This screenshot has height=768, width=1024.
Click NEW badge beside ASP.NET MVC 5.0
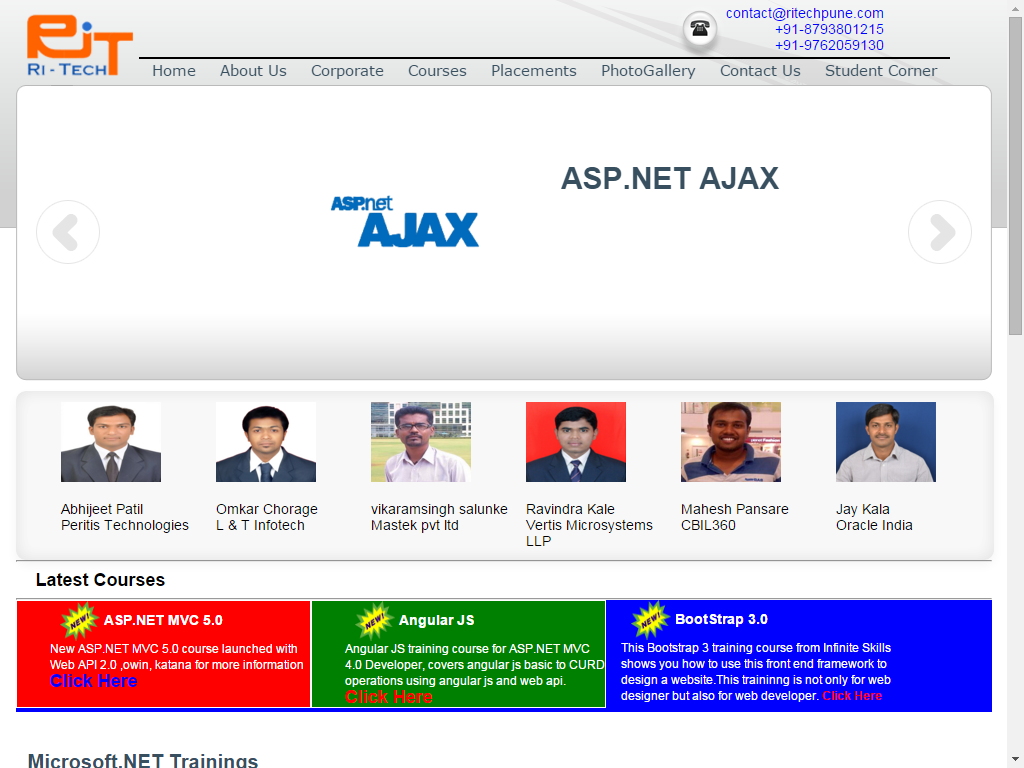point(79,620)
